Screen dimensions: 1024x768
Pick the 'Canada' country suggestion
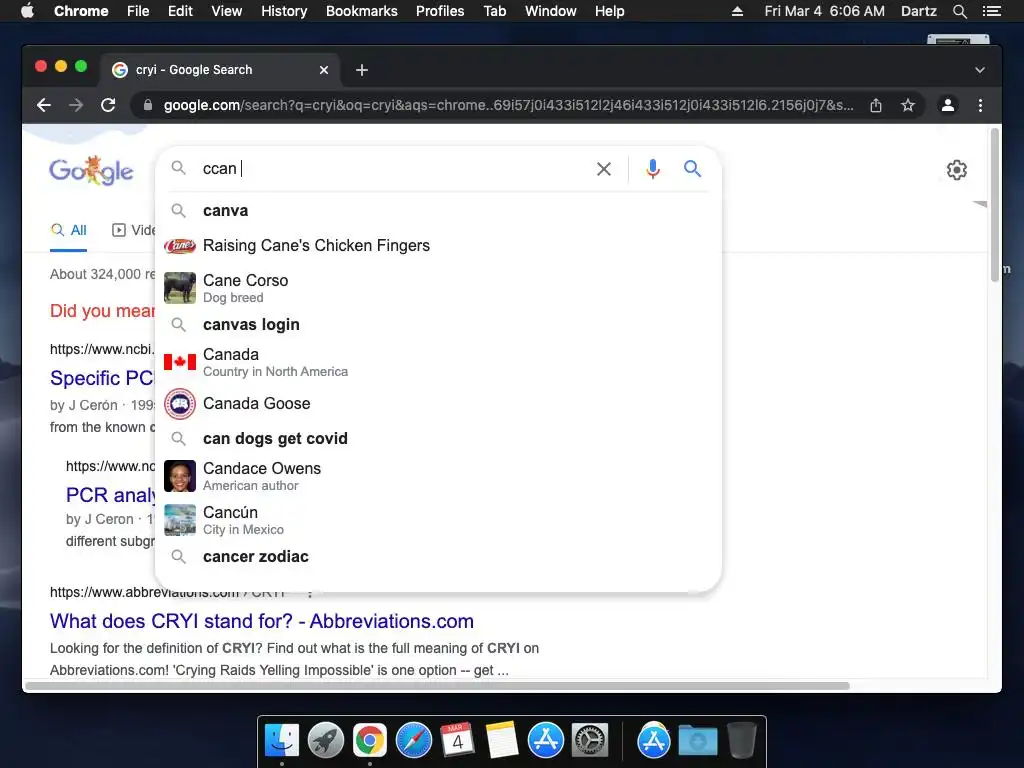click(438, 362)
